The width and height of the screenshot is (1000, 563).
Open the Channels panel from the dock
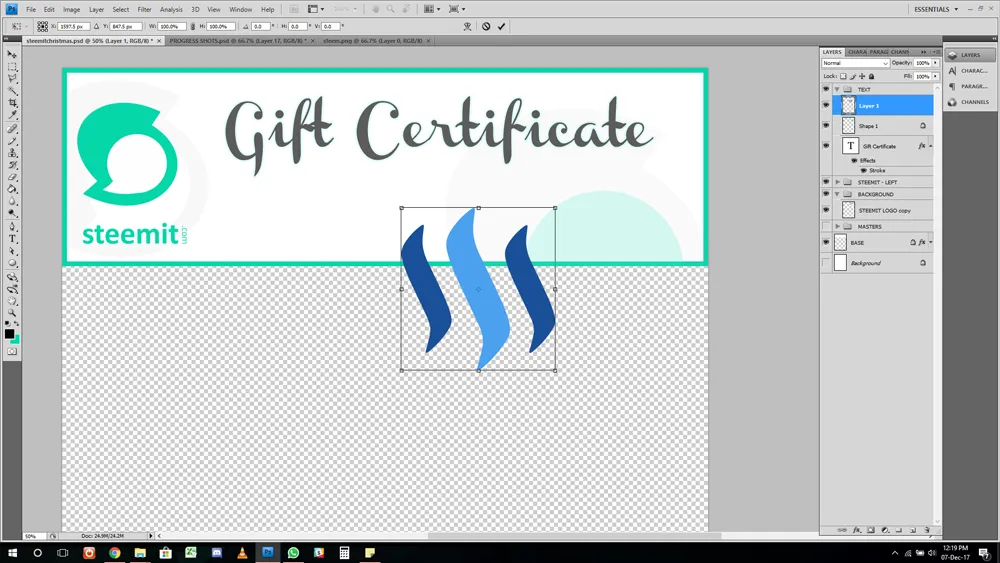tap(969, 102)
